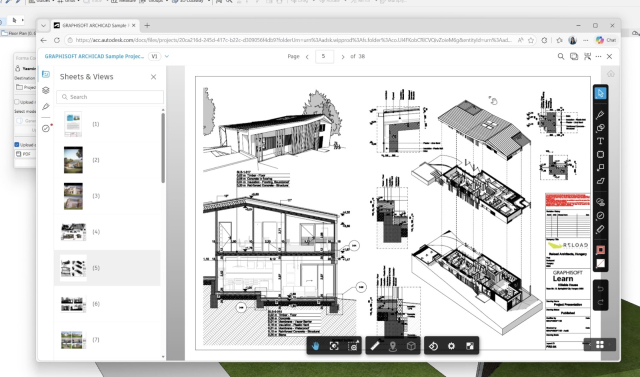Open sheet thumbnail [6]
Screen dimensions: 640x377
tap(73, 304)
